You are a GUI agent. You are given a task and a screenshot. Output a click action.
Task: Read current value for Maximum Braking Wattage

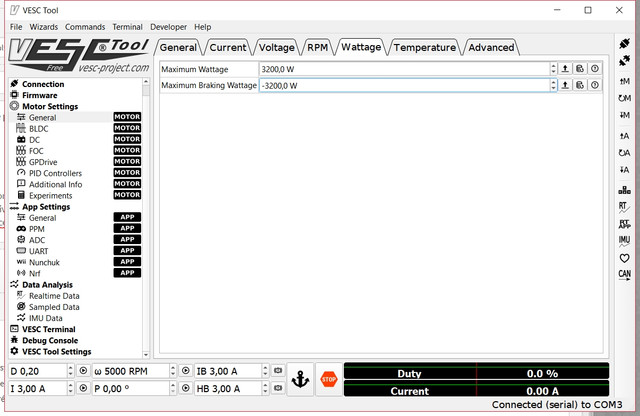[565, 85]
